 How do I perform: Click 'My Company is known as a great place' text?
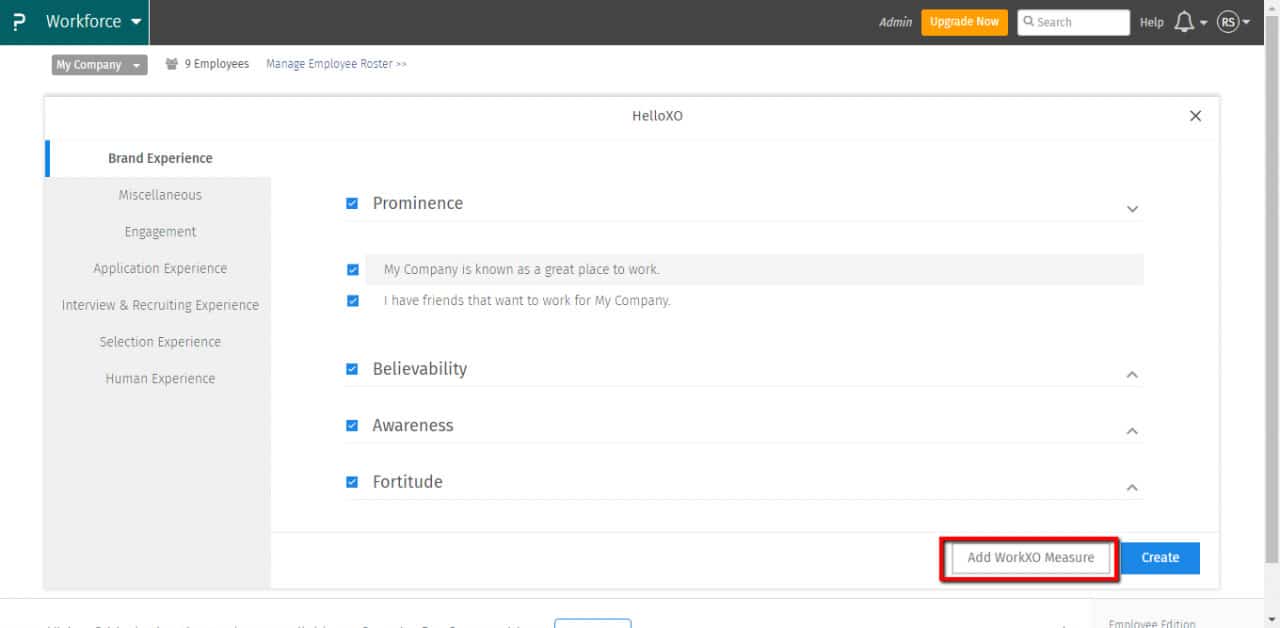tap(522, 270)
